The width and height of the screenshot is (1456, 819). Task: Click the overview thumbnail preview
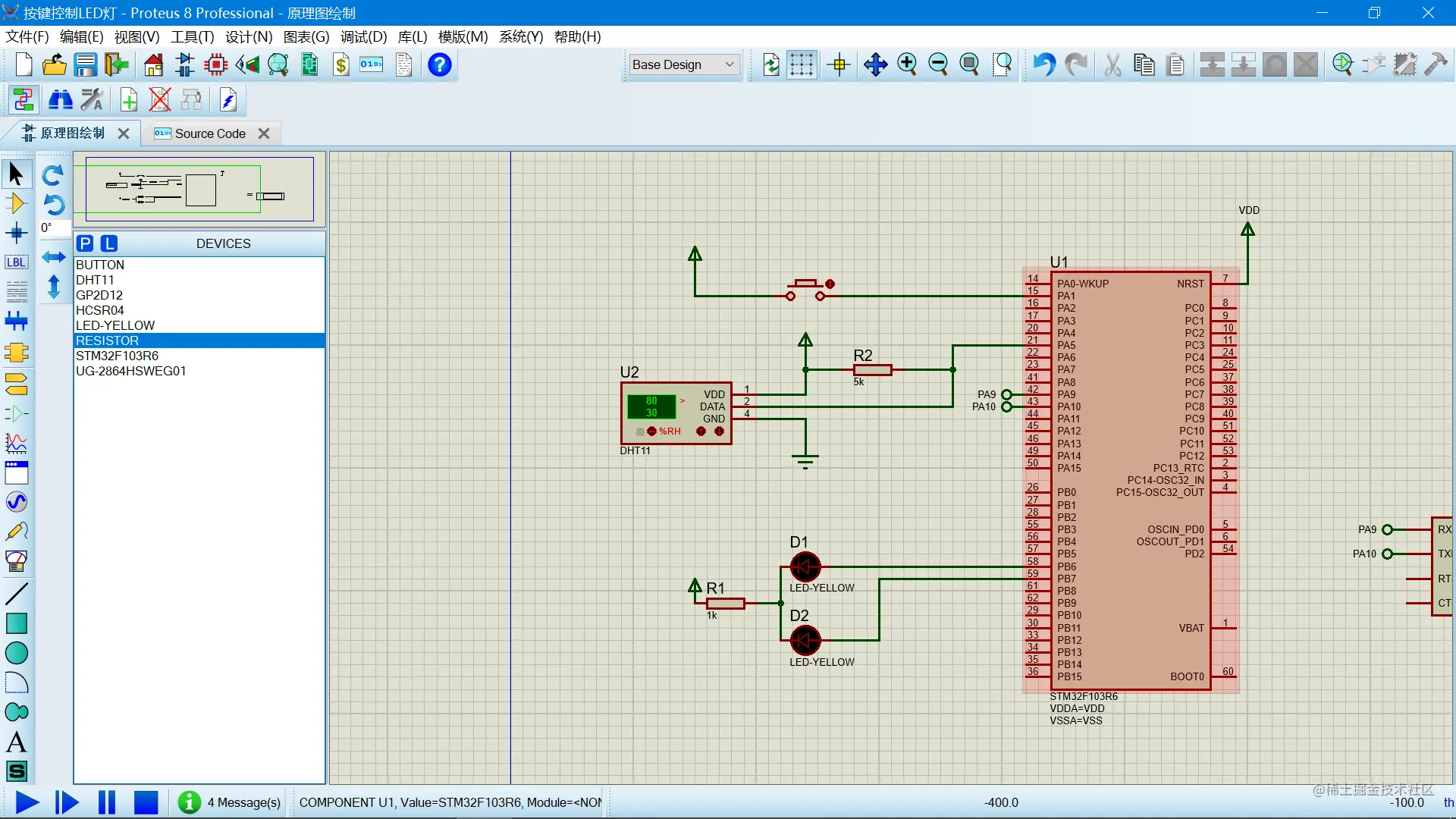point(199,190)
